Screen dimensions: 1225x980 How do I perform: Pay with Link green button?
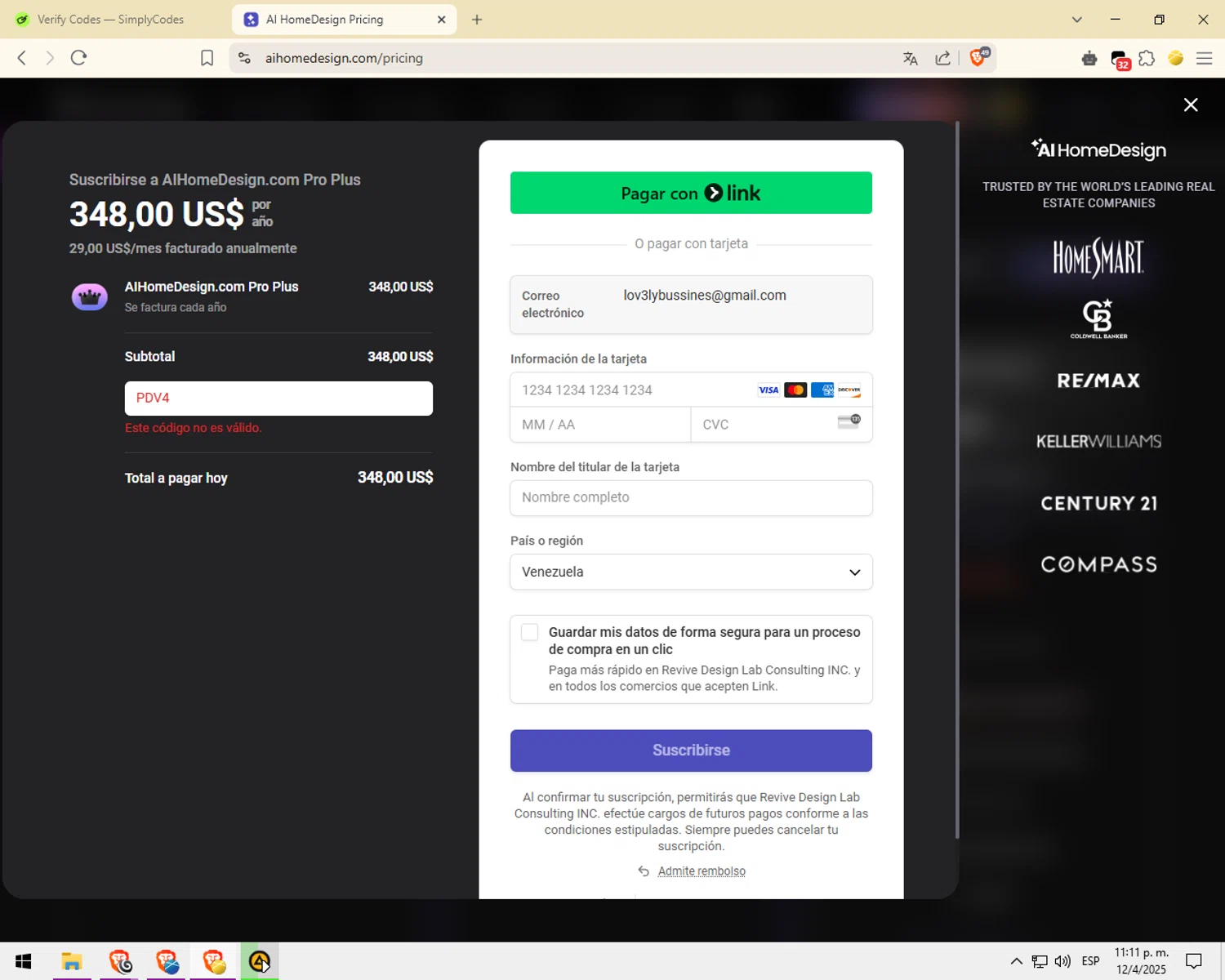pos(691,193)
